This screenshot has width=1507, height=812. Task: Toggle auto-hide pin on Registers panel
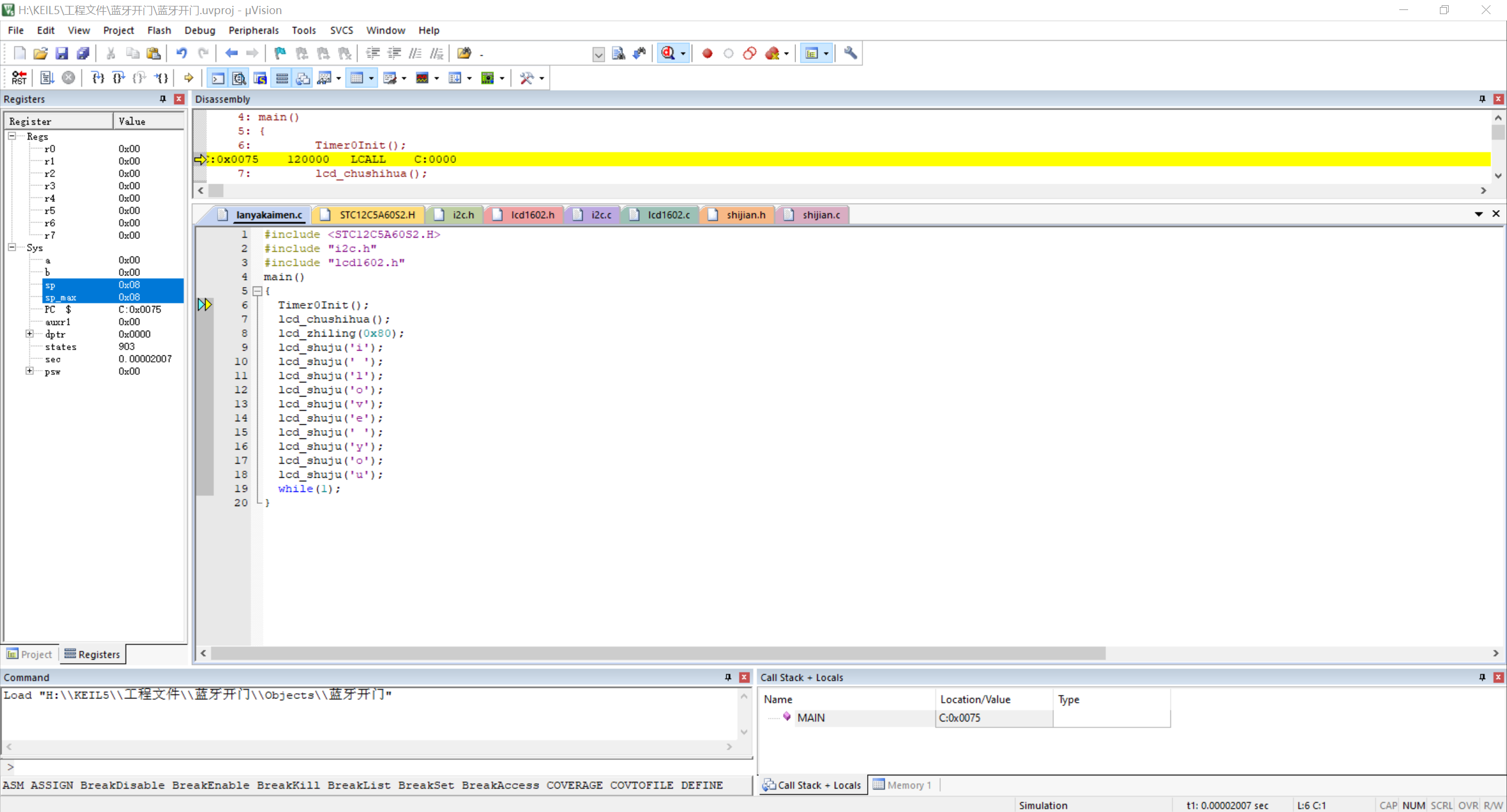(163, 99)
